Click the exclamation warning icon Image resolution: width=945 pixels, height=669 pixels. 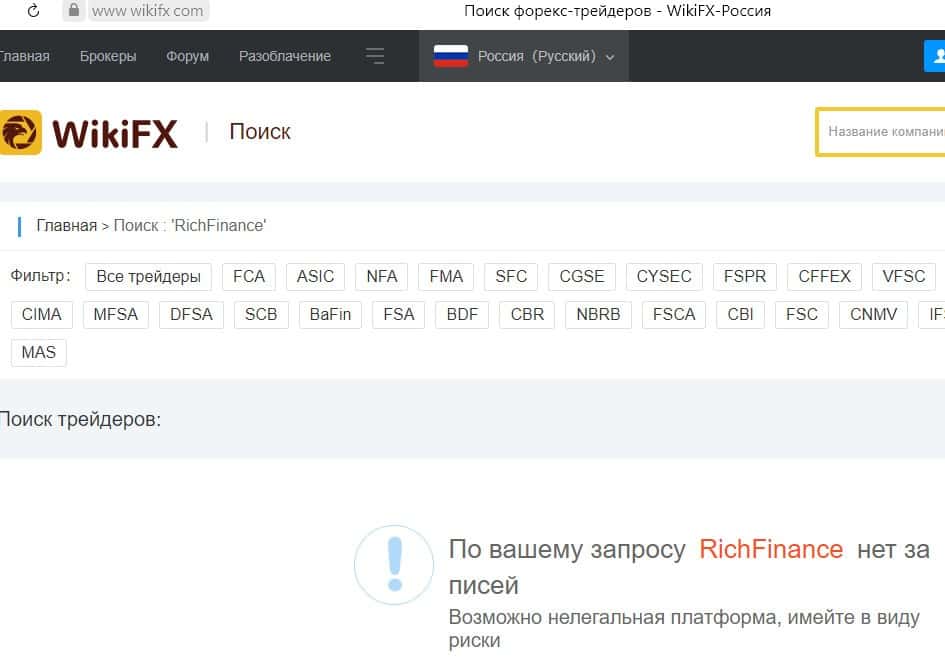pos(394,565)
